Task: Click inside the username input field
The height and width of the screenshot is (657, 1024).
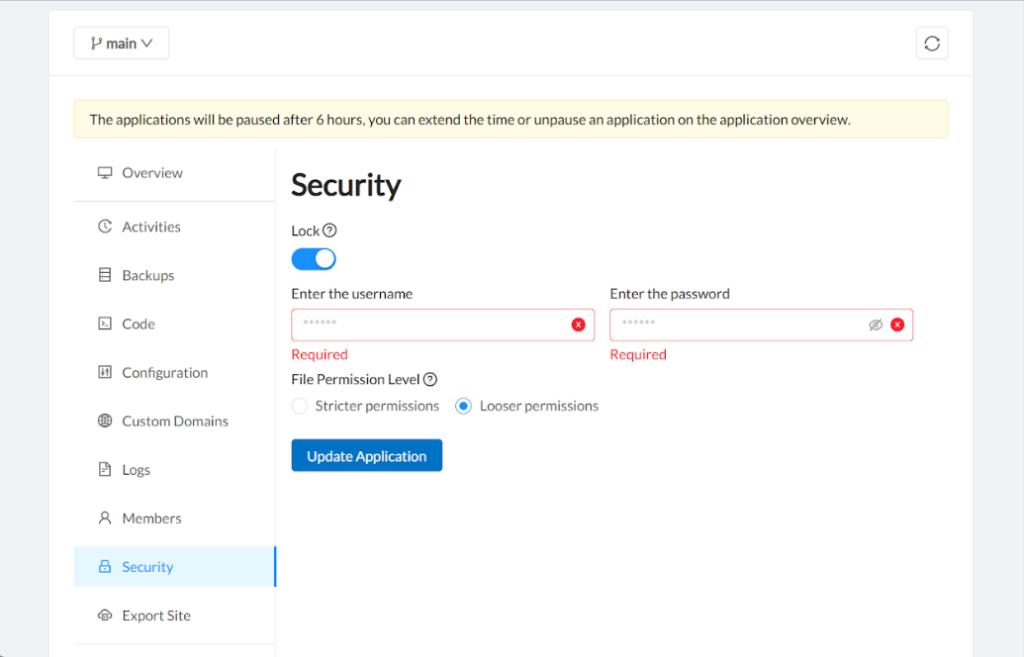Action: point(420,324)
